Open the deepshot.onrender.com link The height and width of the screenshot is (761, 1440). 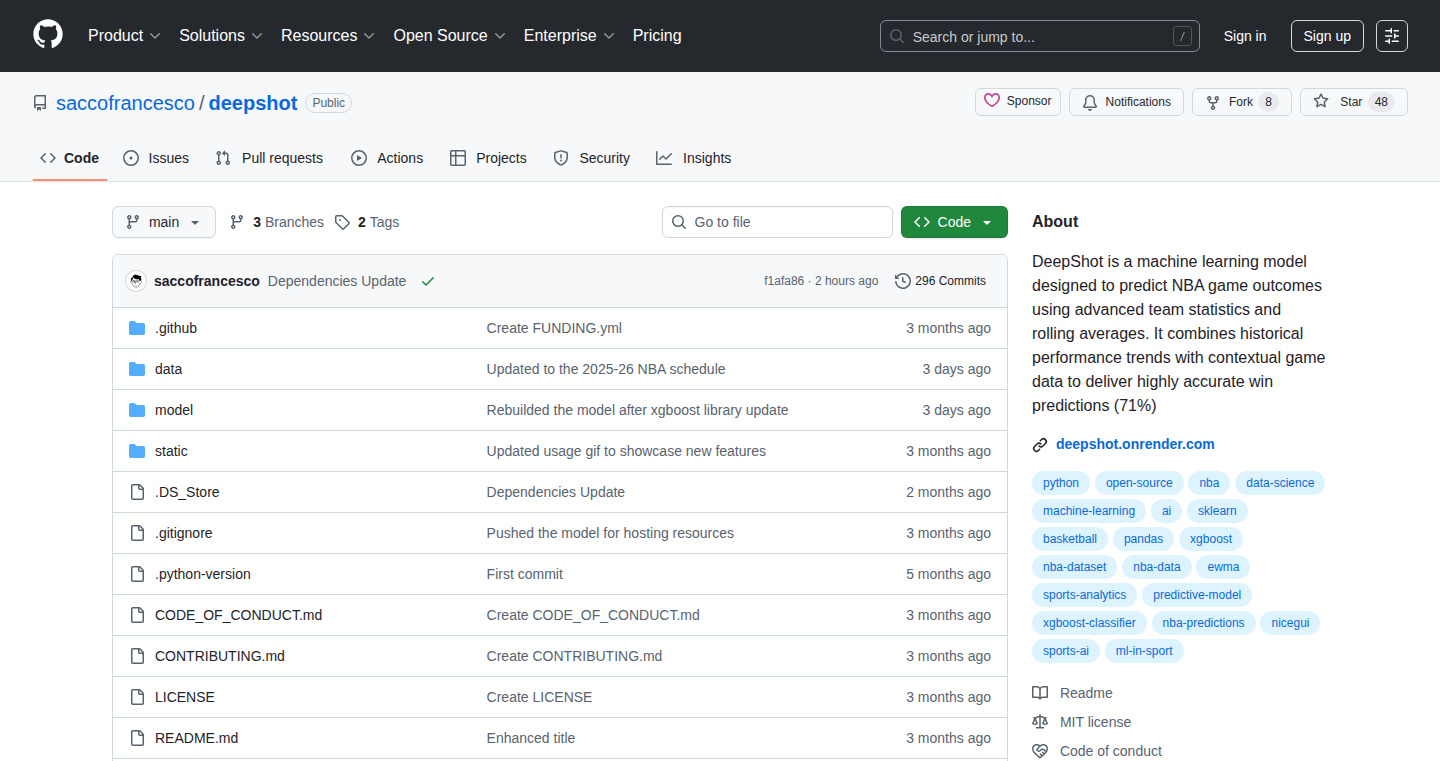(1135, 444)
